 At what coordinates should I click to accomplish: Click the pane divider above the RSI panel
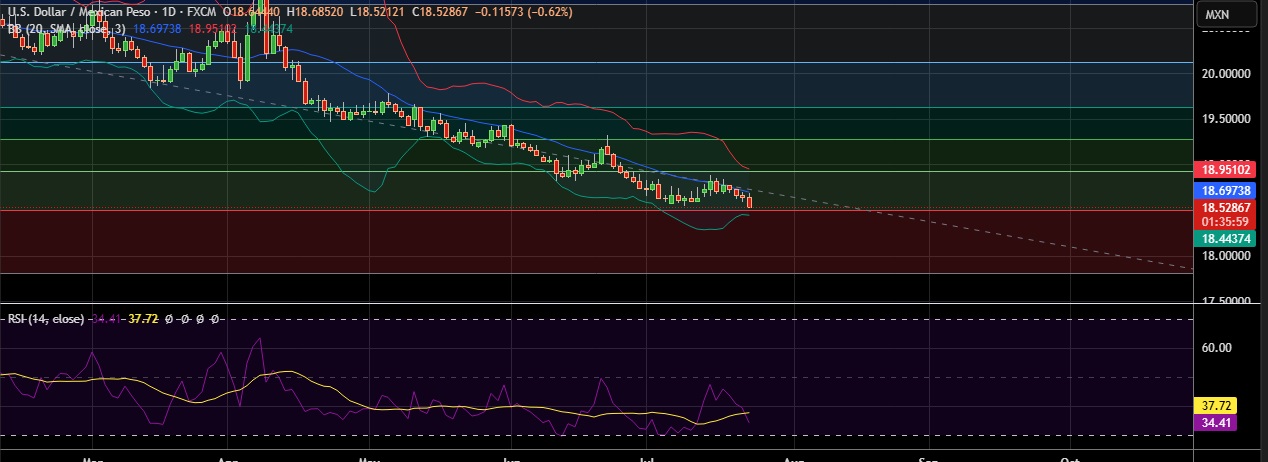(600, 301)
